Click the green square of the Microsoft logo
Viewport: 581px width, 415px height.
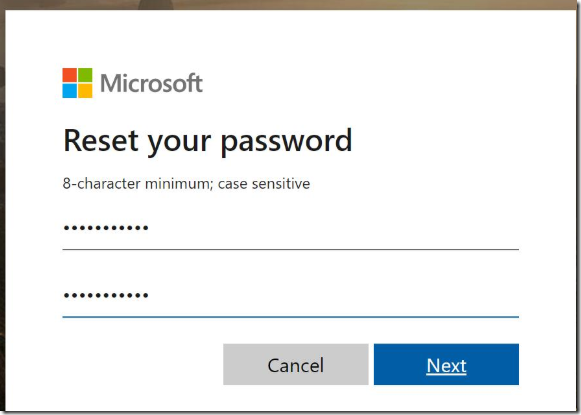(x=85, y=75)
